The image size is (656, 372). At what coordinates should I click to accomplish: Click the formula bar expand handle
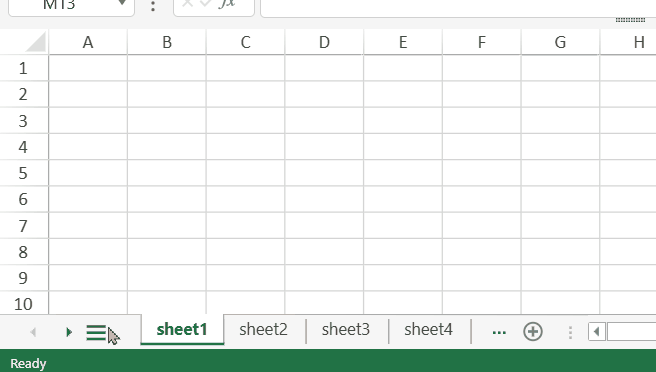[x=630, y=20]
